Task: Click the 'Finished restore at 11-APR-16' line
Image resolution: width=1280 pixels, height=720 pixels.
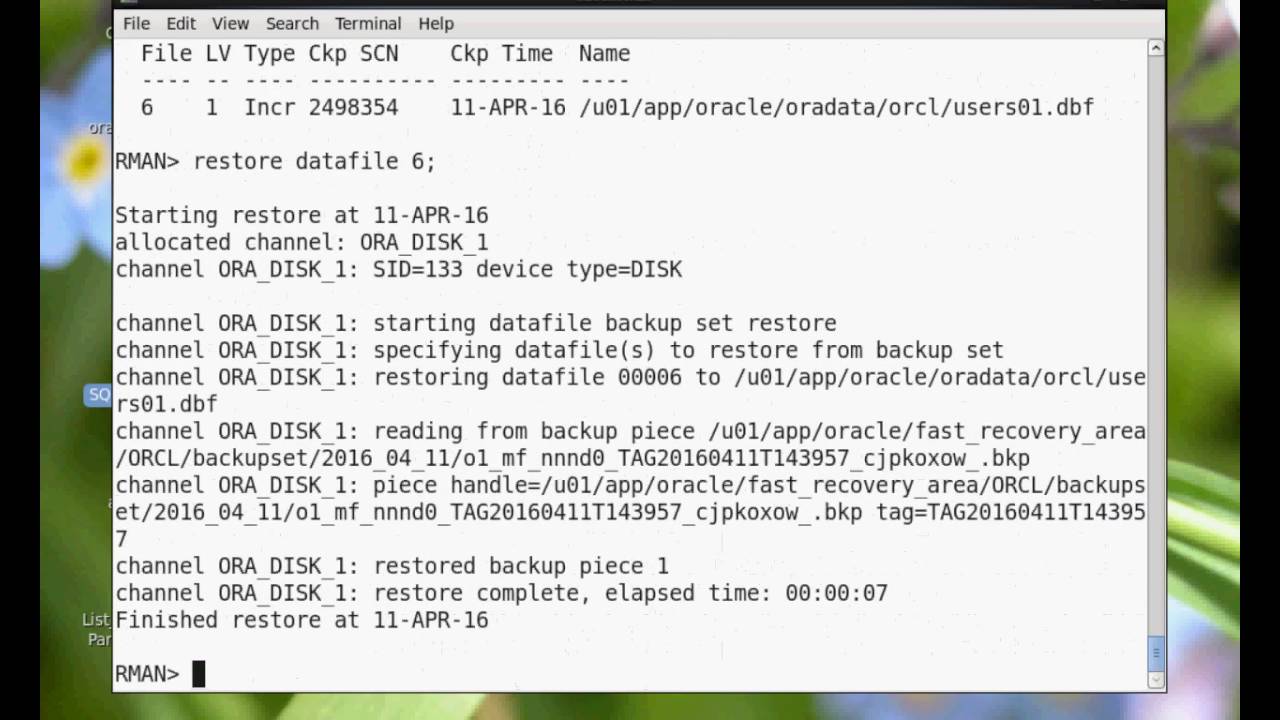Action: pos(301,620)
